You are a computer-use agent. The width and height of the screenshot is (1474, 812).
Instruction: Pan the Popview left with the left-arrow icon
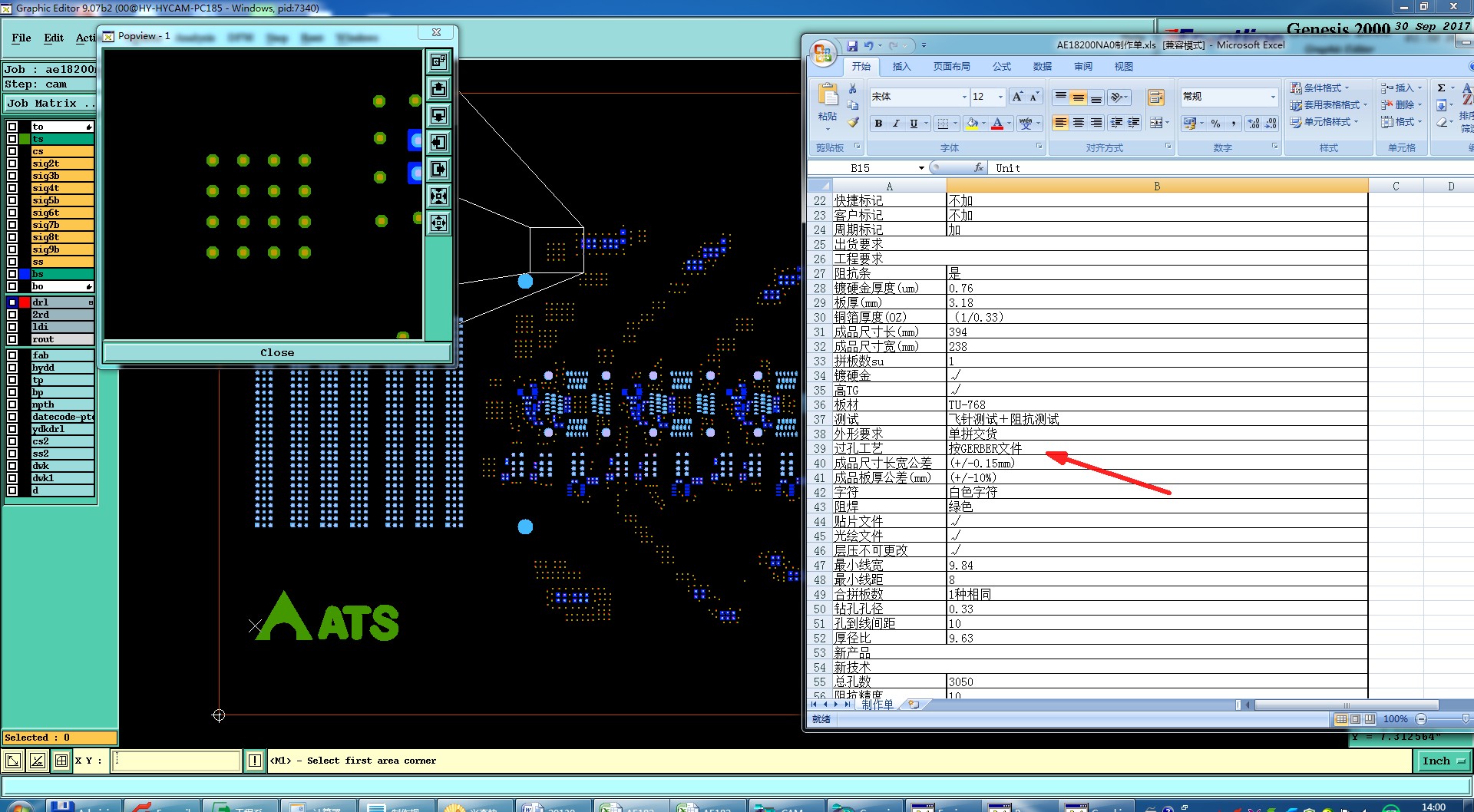[438, 142]
